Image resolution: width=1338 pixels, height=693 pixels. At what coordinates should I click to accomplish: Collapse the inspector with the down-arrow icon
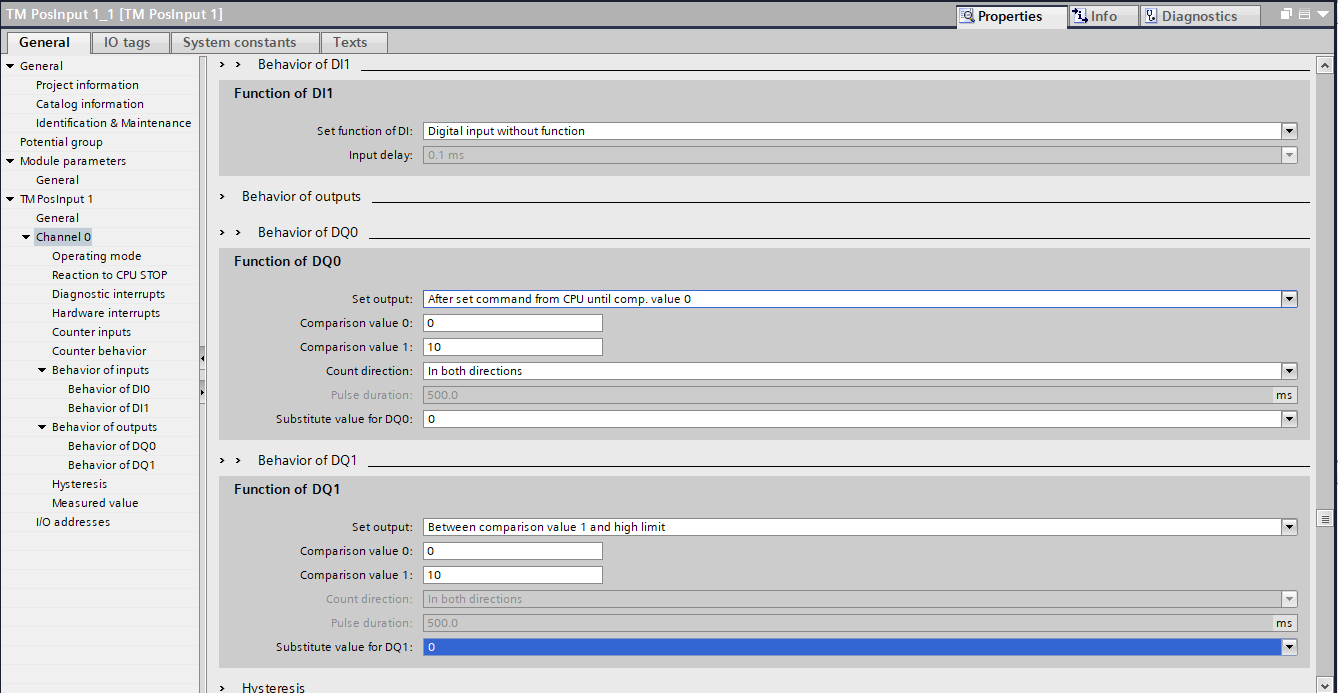pos(1322,15)
